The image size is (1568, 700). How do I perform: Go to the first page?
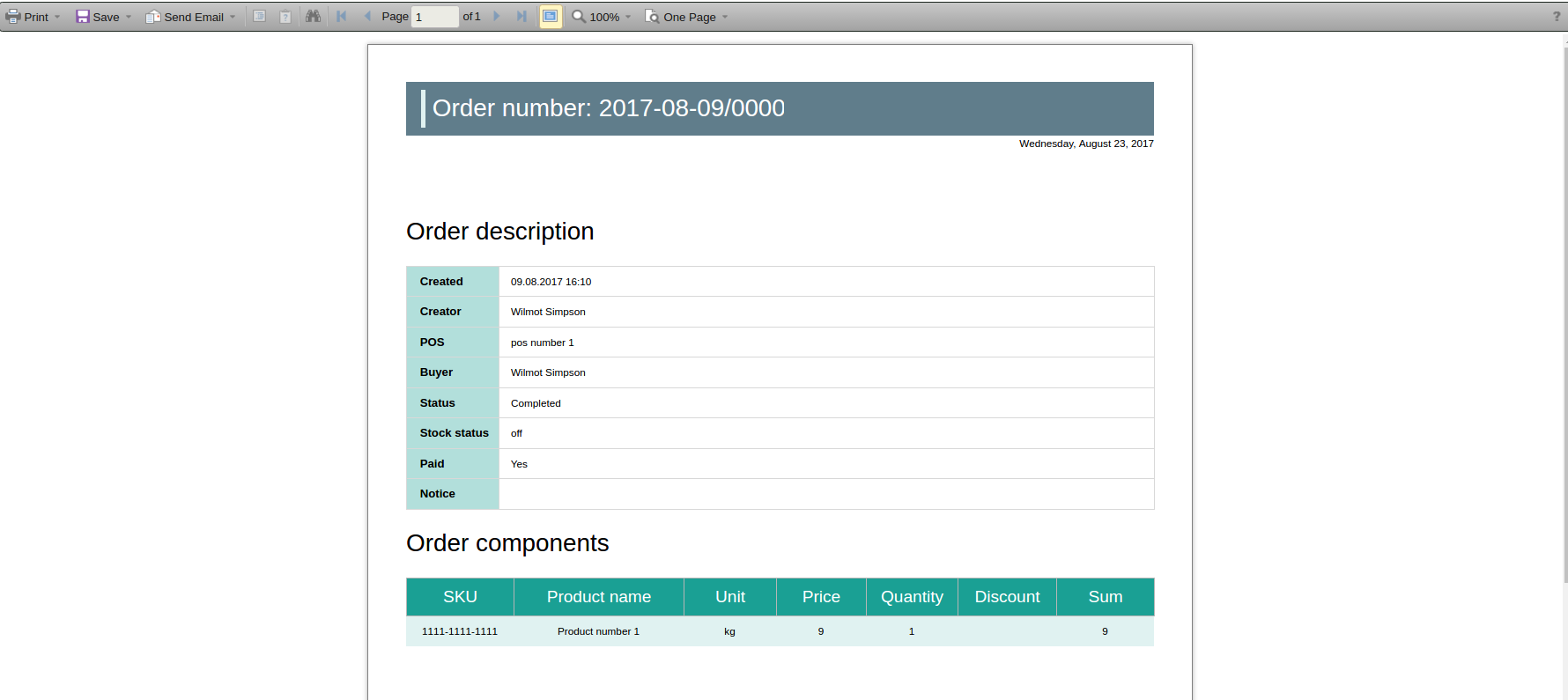tap(342, 17)
